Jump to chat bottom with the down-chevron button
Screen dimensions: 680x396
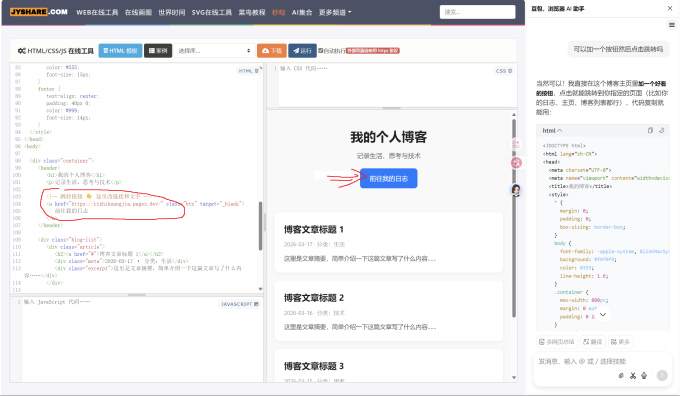603,314
